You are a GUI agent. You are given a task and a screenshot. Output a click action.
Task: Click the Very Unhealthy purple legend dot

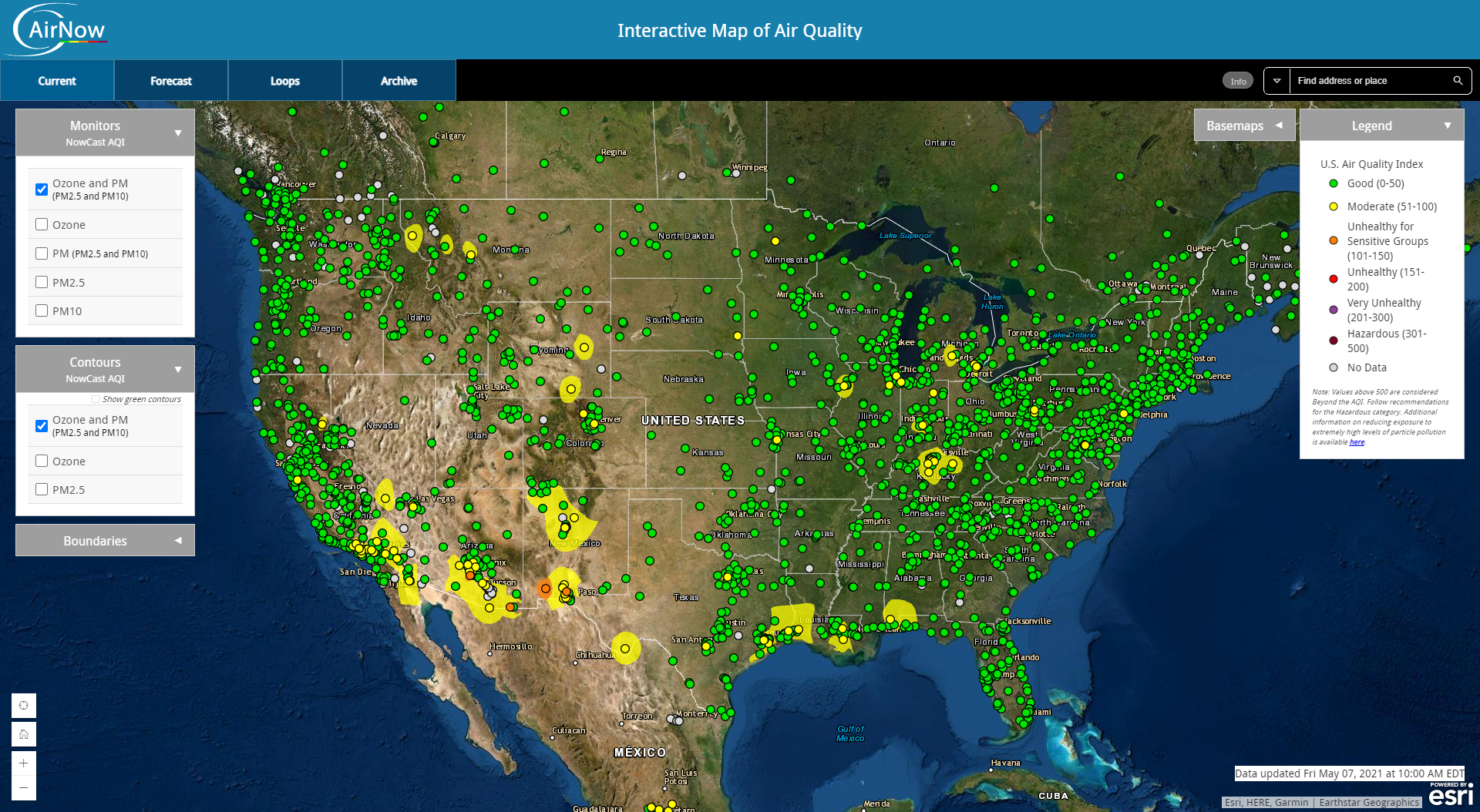click(x=1333, y=310)
